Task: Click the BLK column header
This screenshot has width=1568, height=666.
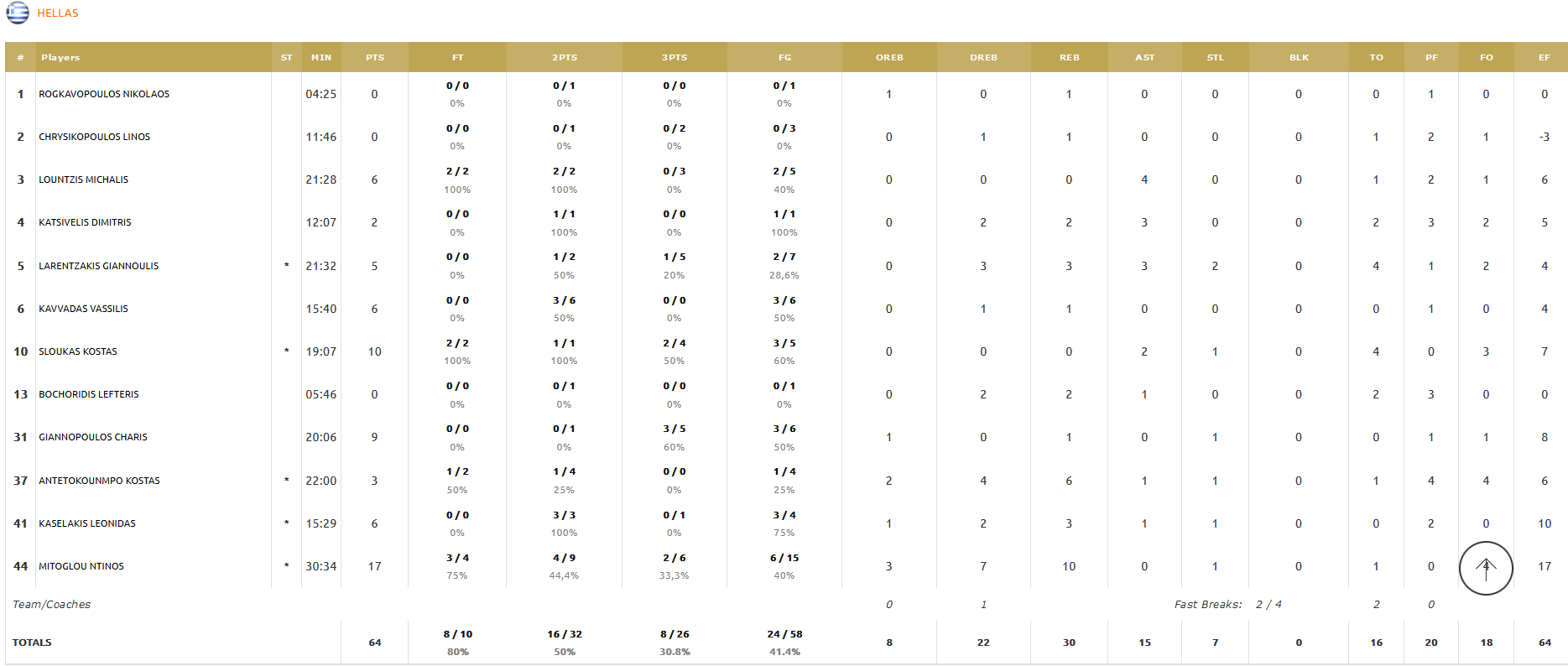Action: [1299, 58]
